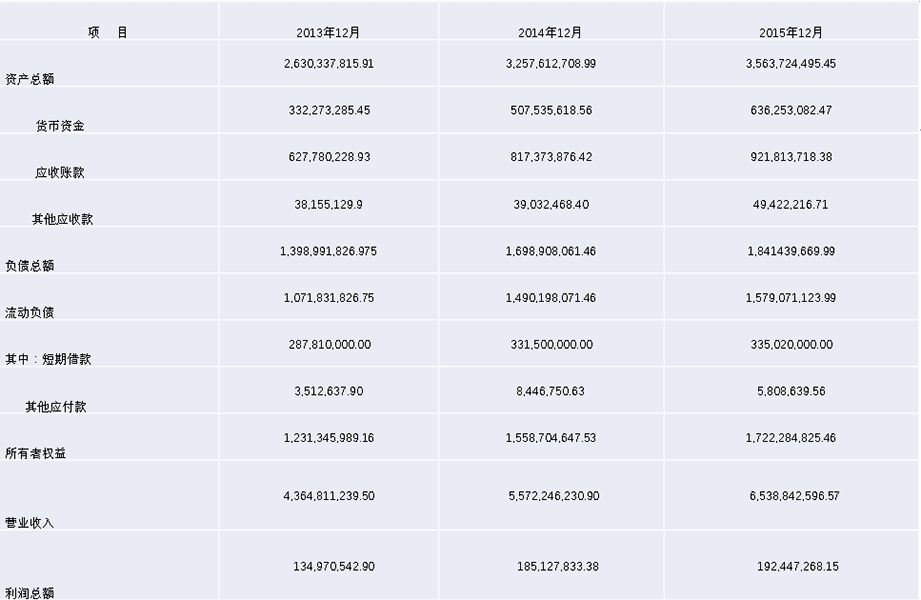
Task: Select the cell showing 331,500,000.00
Action: tap(549, 344)
